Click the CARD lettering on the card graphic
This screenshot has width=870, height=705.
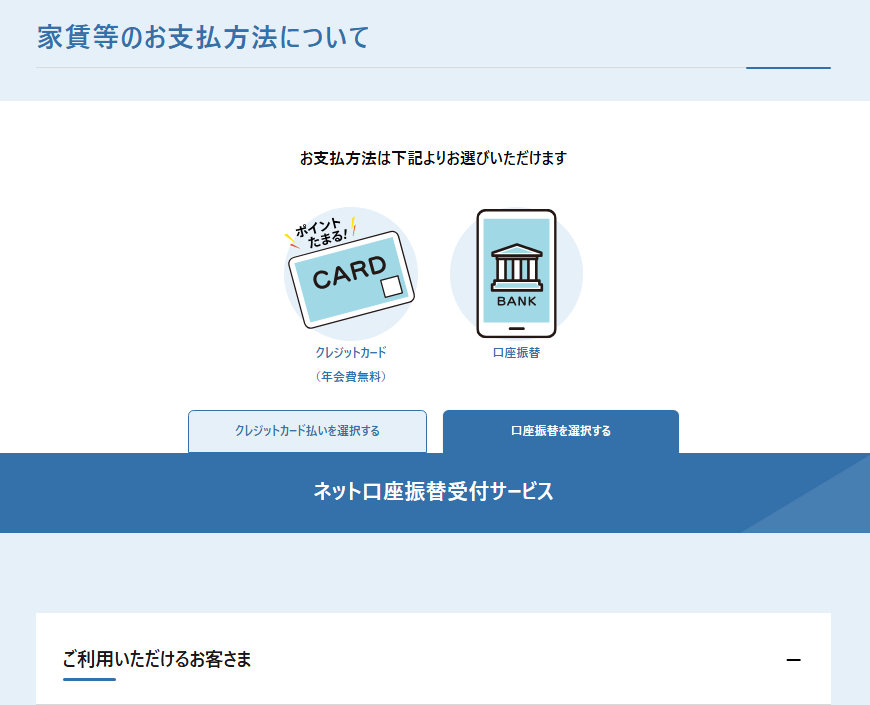coord(349,273)
